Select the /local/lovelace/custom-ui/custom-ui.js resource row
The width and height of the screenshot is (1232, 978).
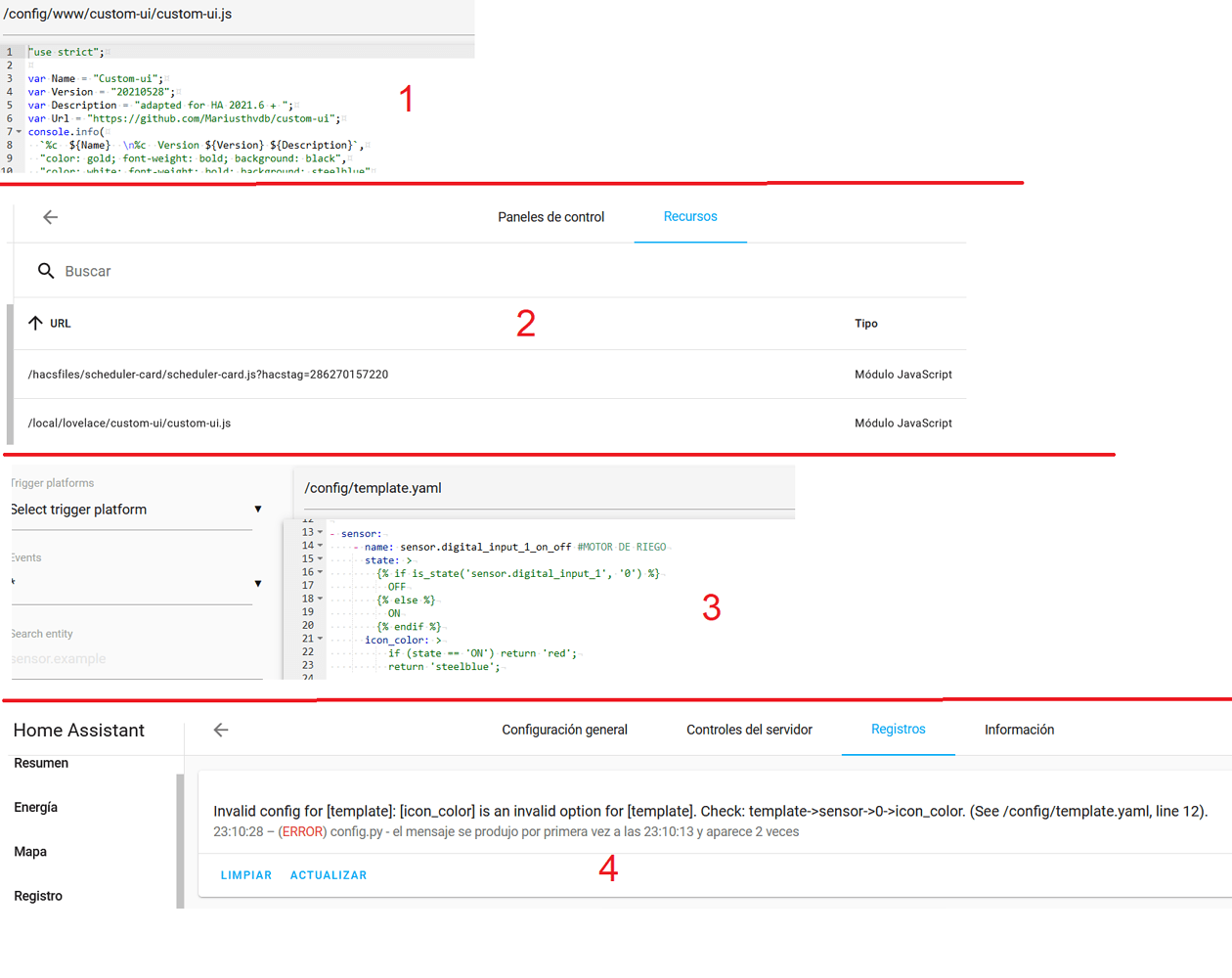pos(490,423)
